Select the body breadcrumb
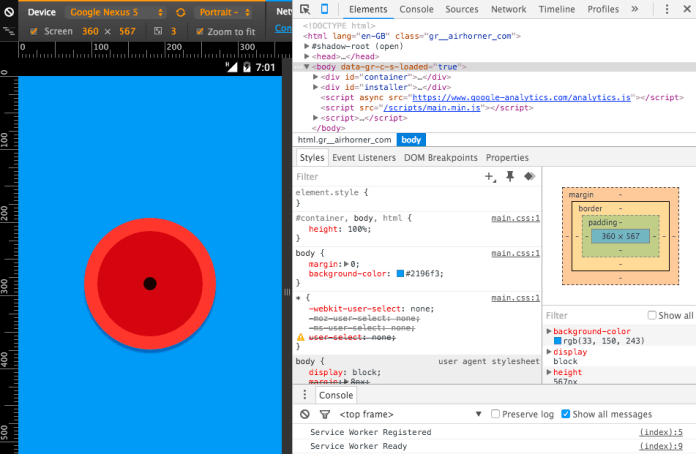The width and height of the screenshot is (696, 454). tap(411, 140)
